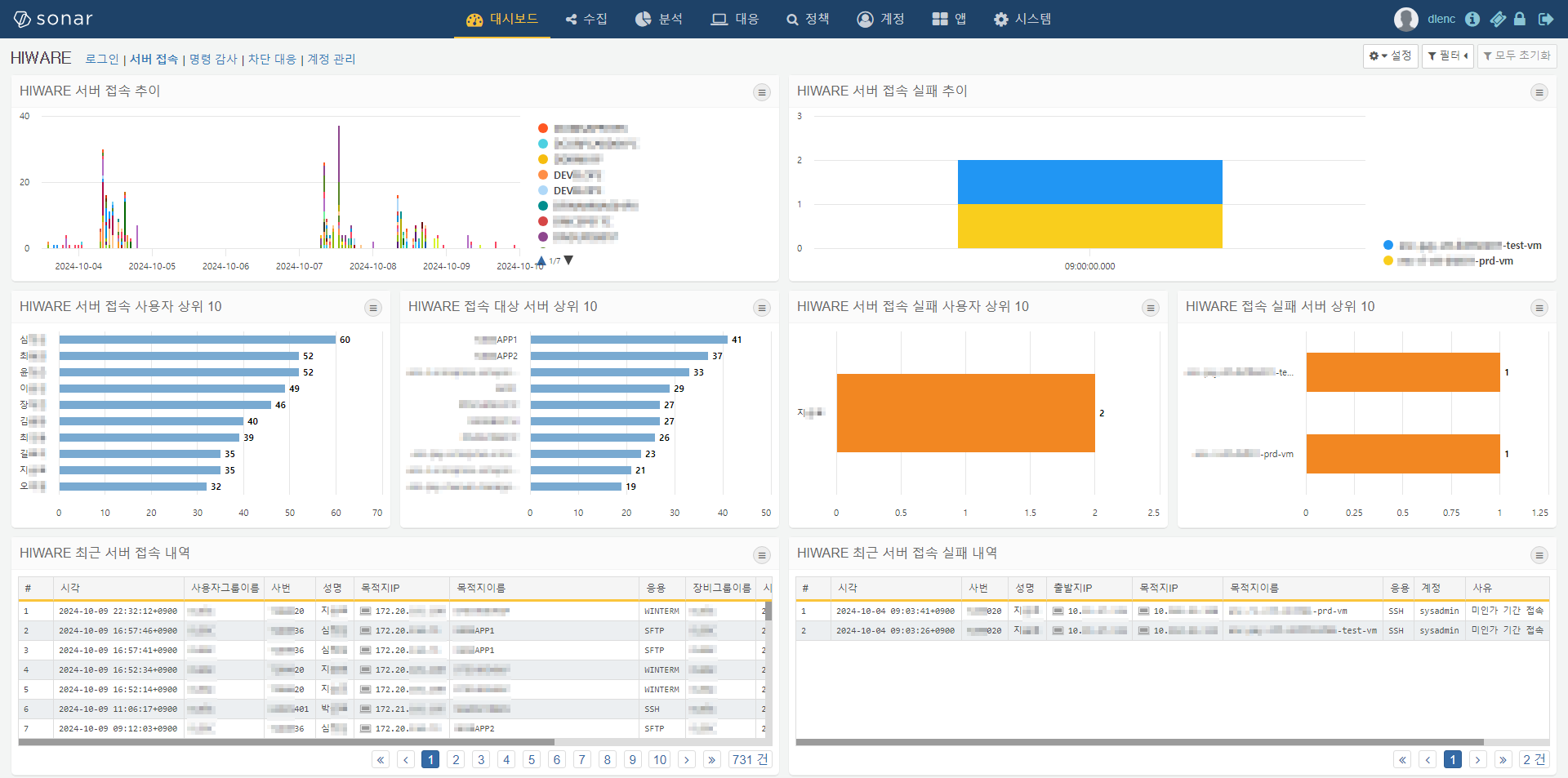Toggle the -prd-vm legend series

1448,260
